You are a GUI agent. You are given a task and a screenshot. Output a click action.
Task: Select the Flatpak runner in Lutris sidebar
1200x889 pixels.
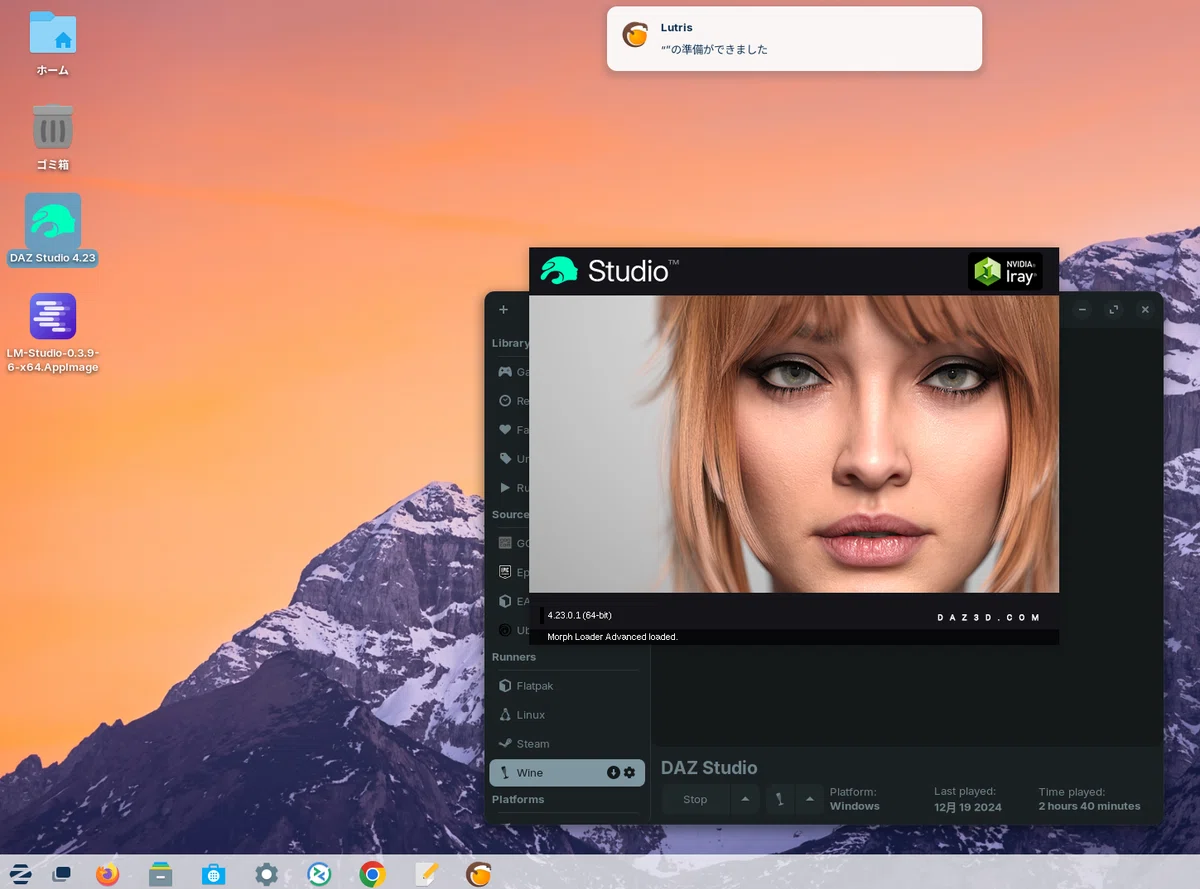567,686
